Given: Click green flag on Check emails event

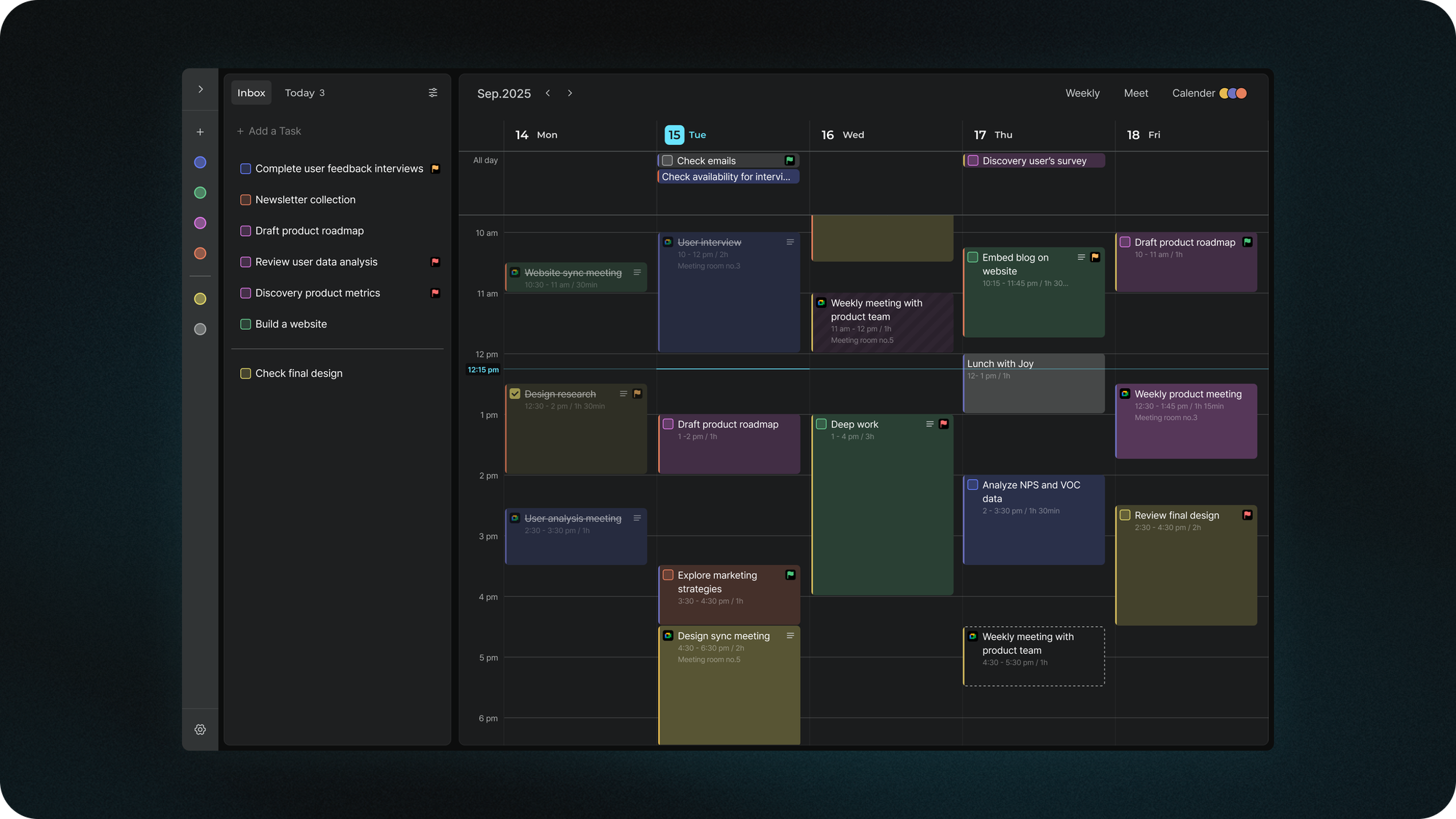Looking at the screenshot, I should click(x=789, y=160).
